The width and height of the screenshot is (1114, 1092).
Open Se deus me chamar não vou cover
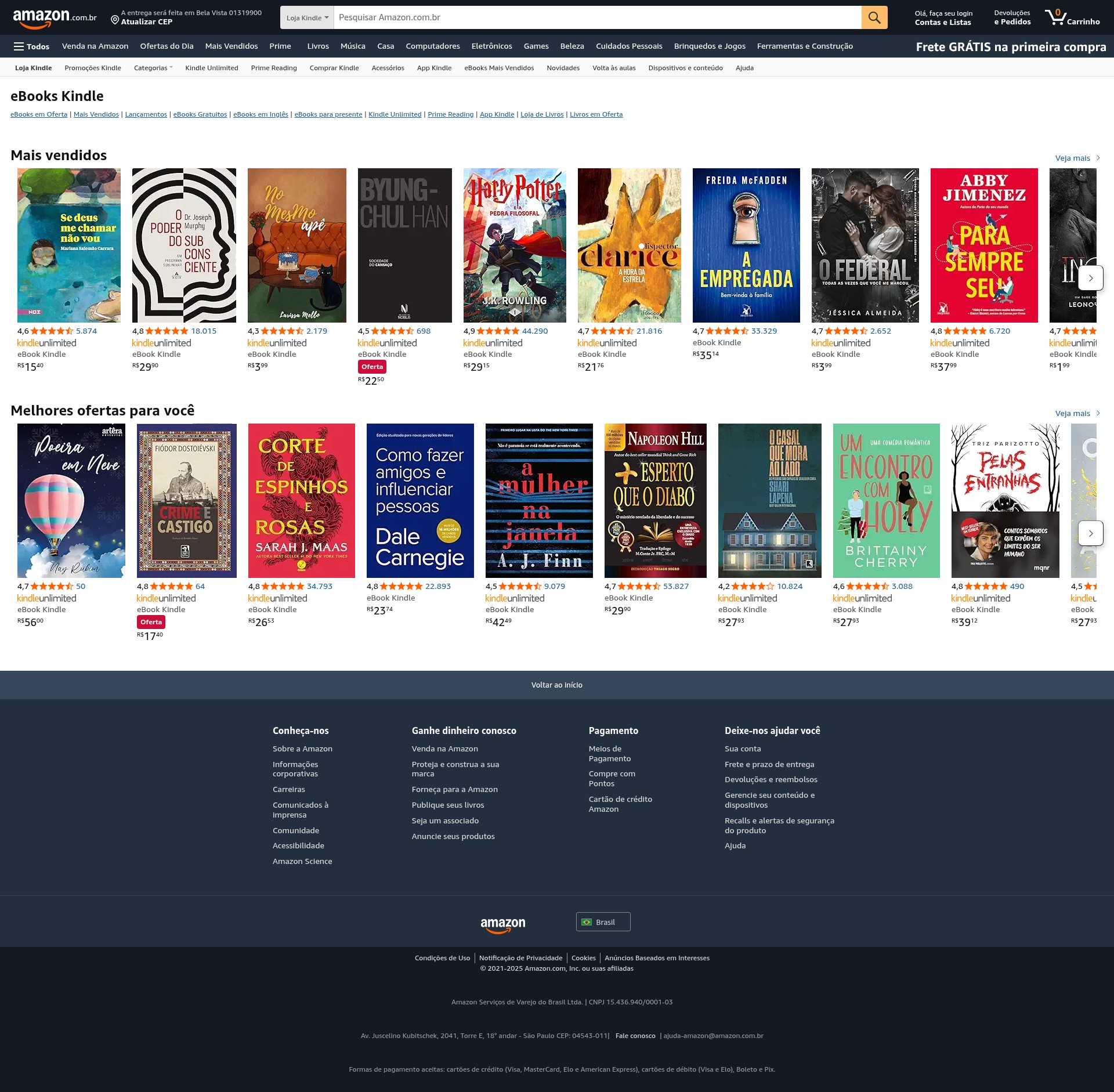click(x=69, y=245)
